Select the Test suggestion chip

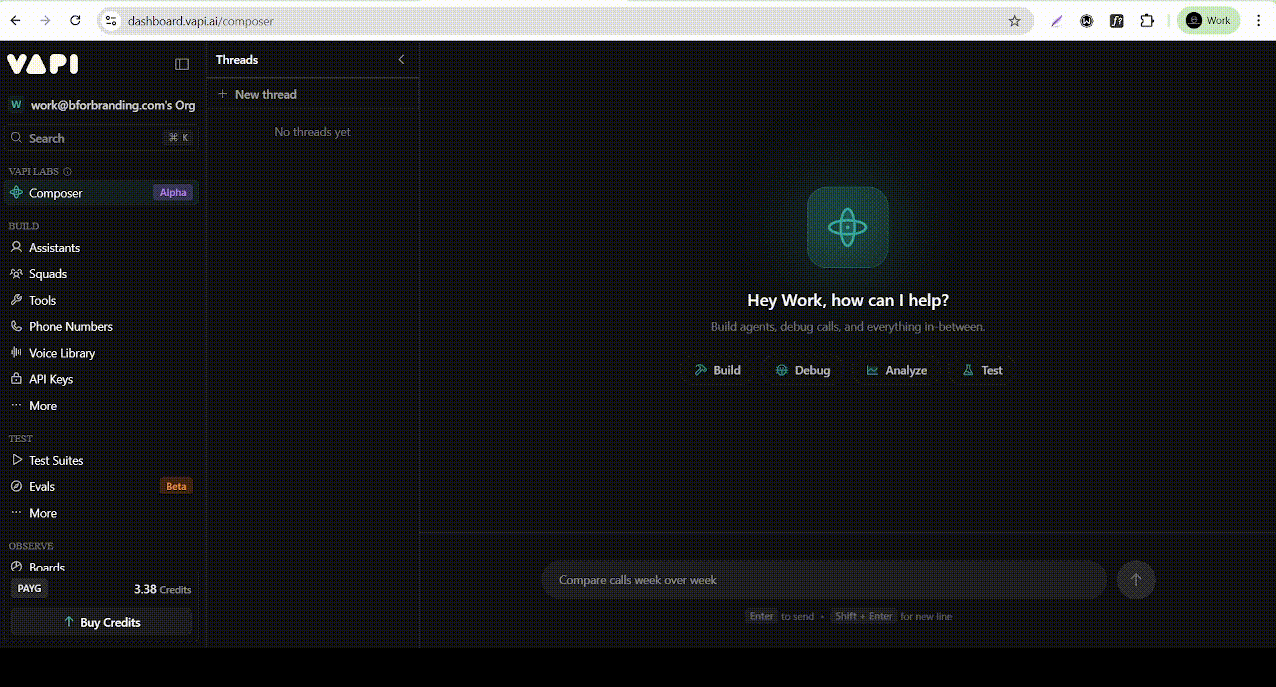(x=982, y=370)
